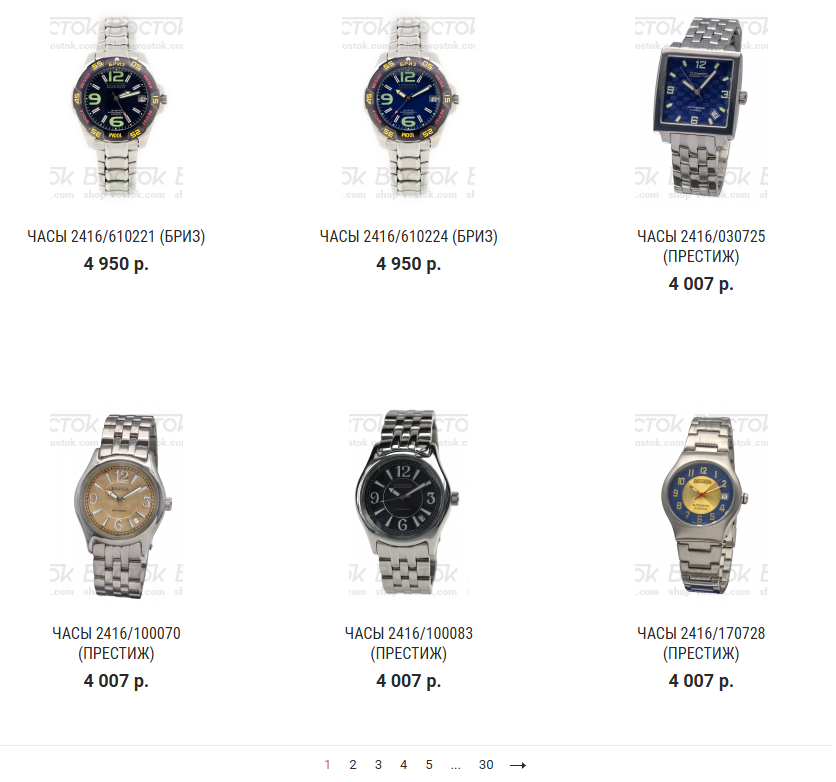Image resolution: width=836 pixels, height=782 pixels.
Task: Go to next page using arrow icon
Action: (x=518, y=765)
